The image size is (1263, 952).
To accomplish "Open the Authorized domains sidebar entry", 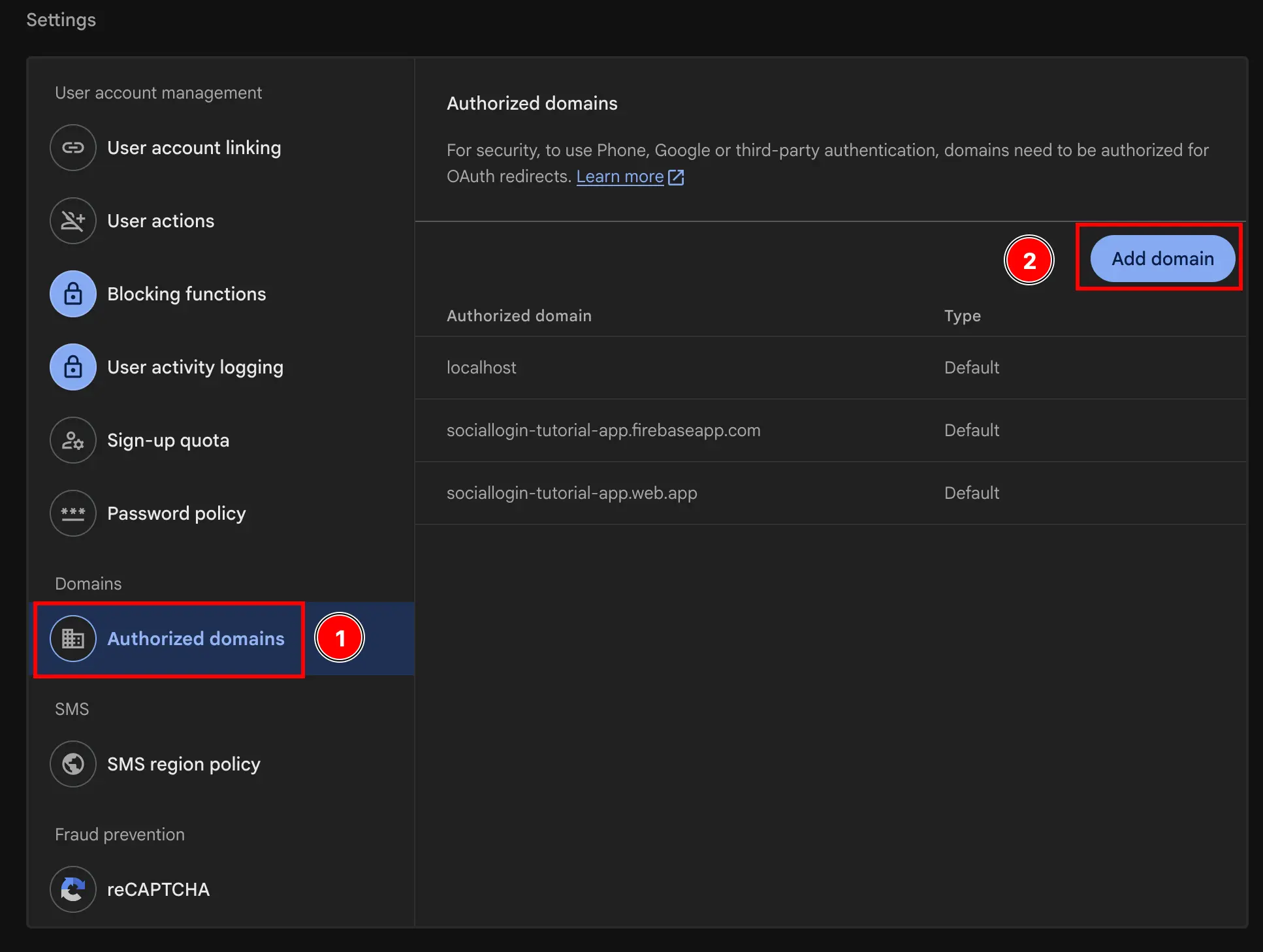I will point(195,639).
